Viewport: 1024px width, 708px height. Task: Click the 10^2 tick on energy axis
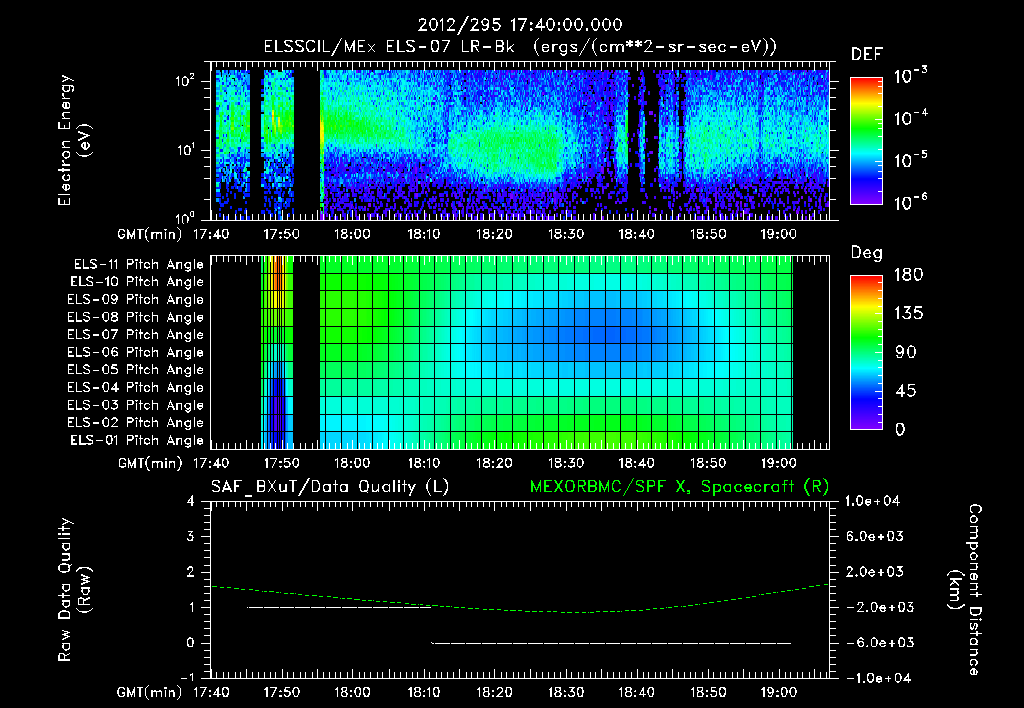point(186,81)
